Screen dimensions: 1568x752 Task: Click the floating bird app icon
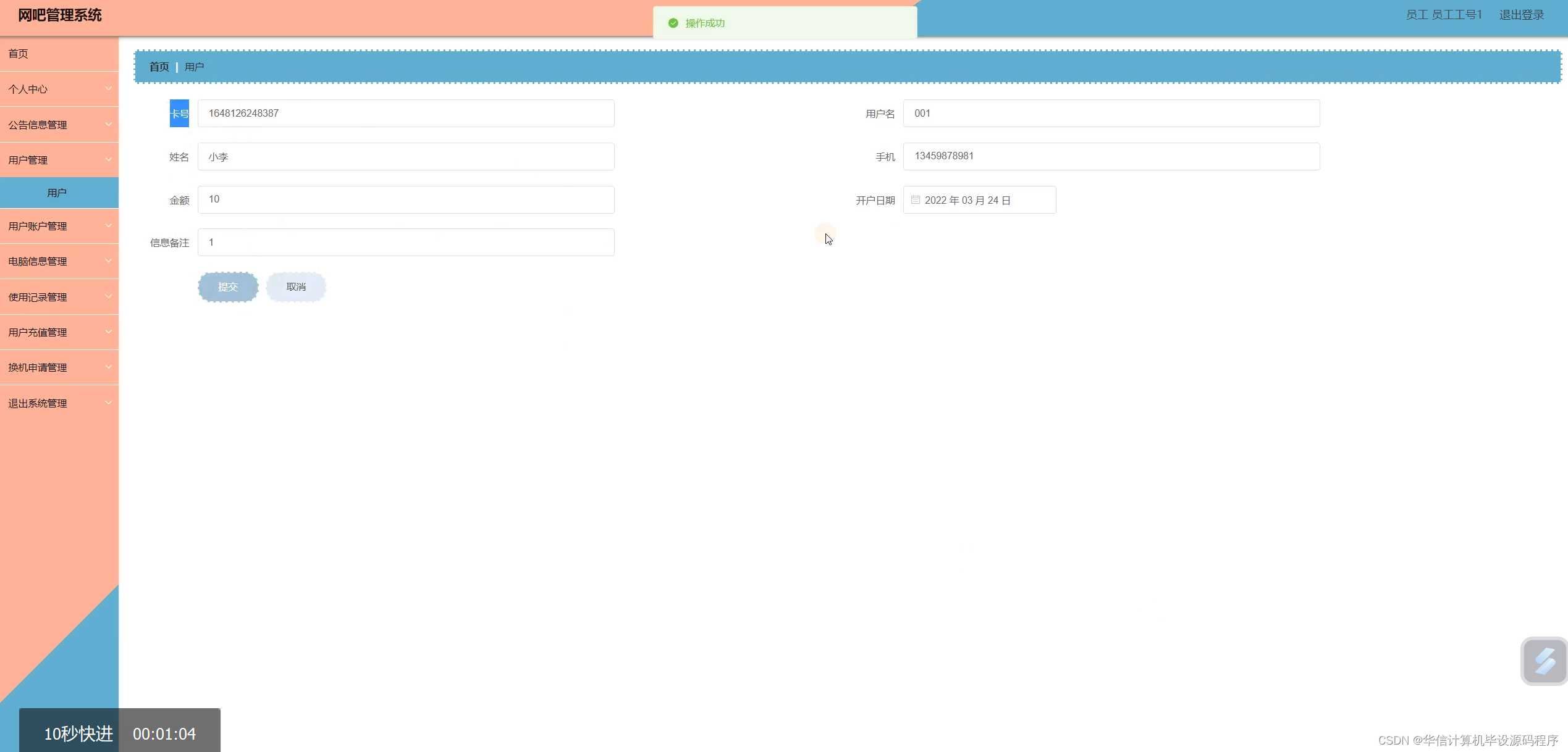point(1543,661)
